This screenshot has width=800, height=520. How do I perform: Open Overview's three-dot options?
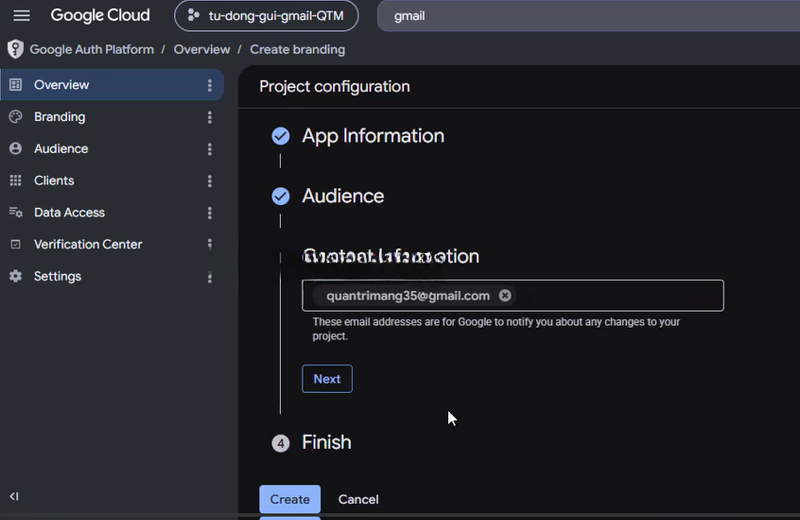click(210, 85)
